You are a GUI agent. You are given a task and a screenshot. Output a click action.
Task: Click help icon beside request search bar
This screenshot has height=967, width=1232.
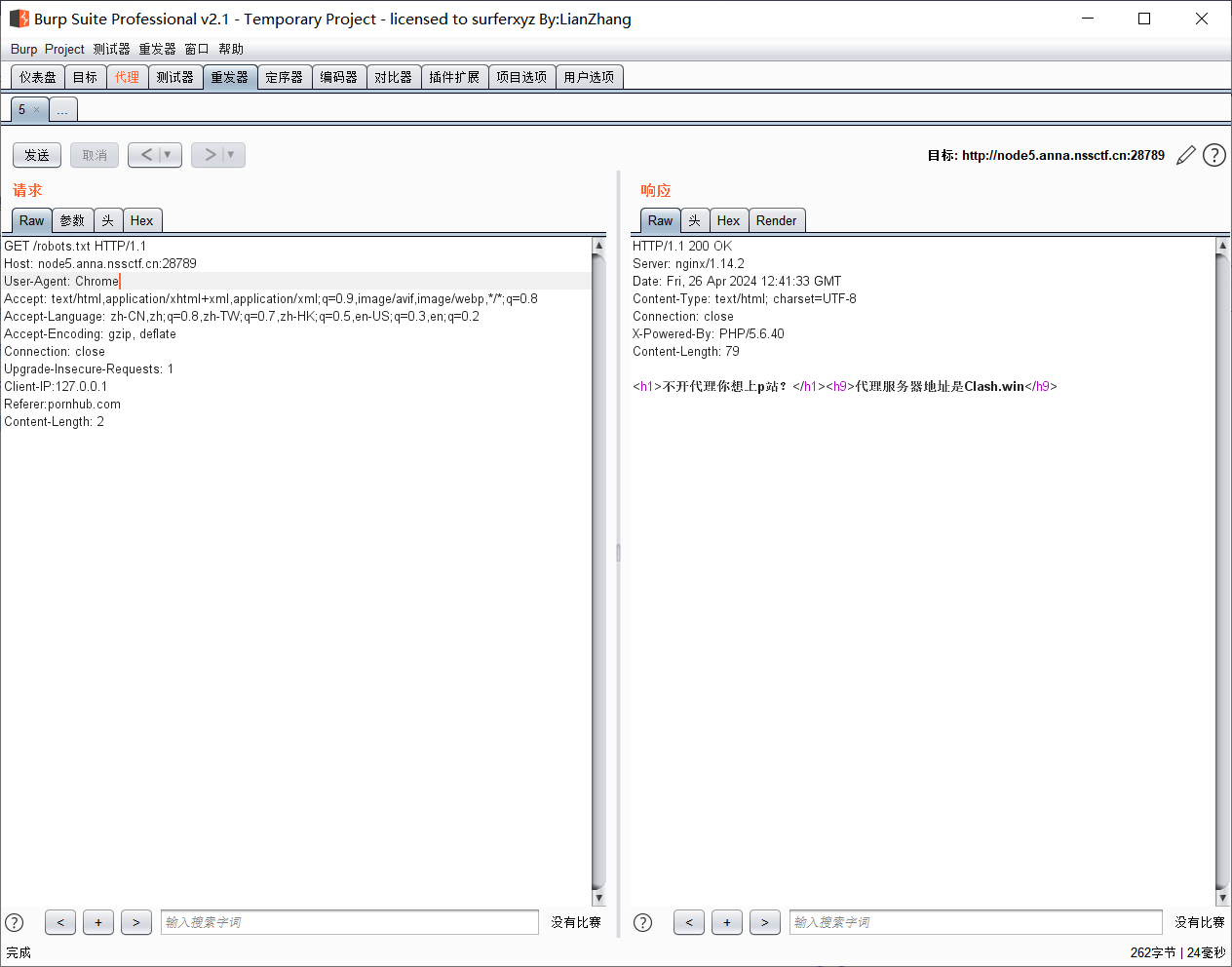click(15, 922)
